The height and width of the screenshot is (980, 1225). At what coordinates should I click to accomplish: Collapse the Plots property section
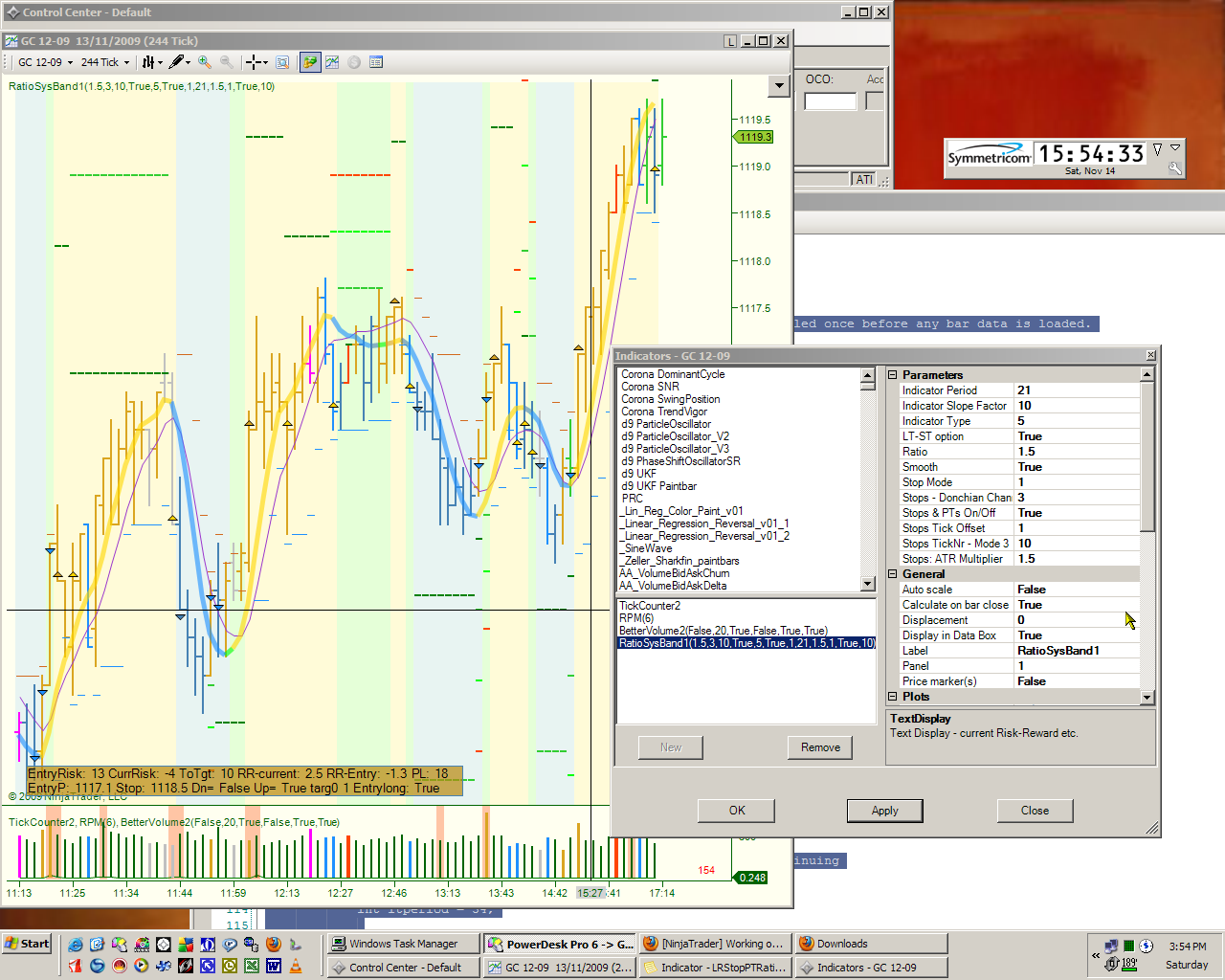[893, 697]
